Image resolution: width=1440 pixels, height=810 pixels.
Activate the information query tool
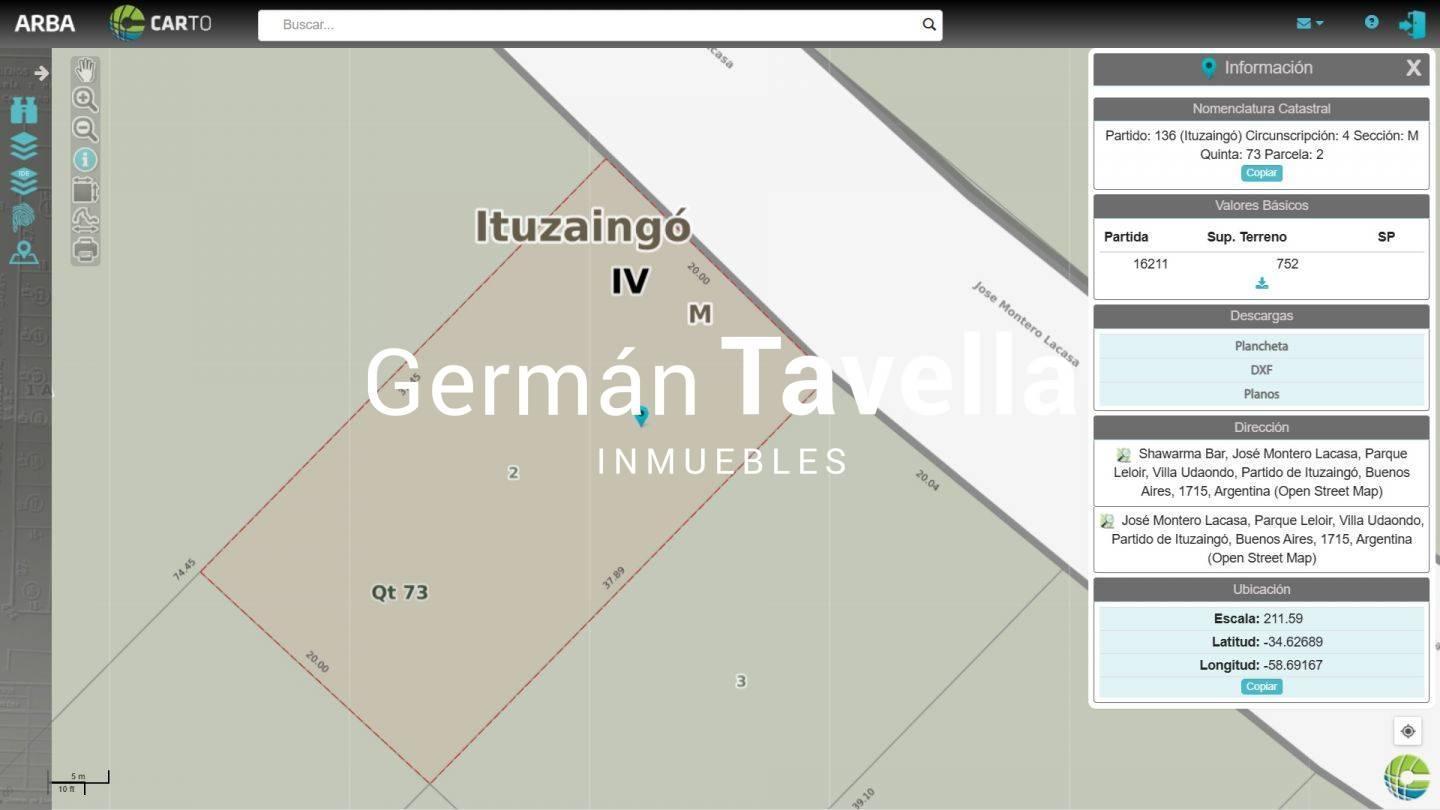[x=85, y=159]
